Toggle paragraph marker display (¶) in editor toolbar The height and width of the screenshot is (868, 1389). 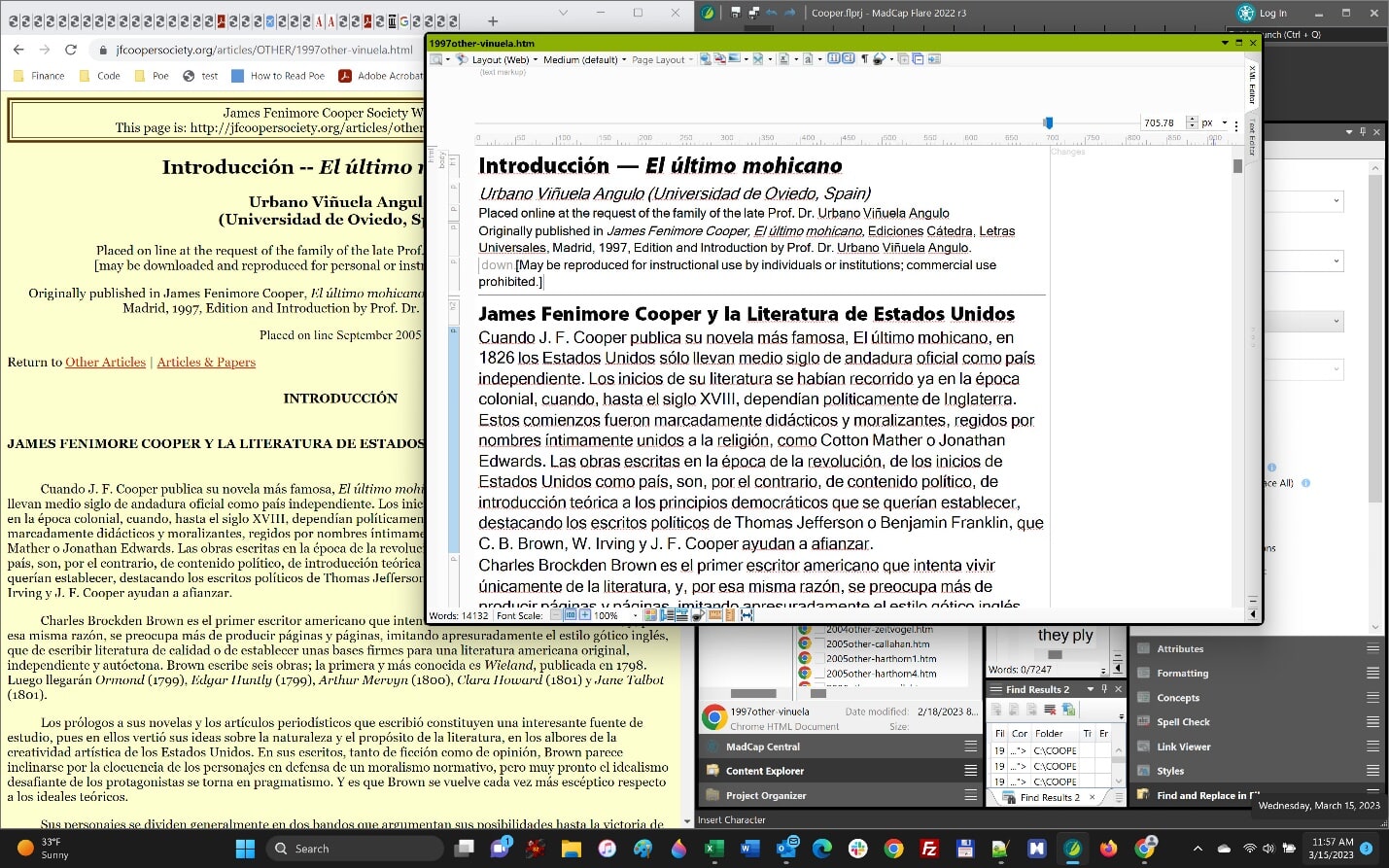point(863,59)
